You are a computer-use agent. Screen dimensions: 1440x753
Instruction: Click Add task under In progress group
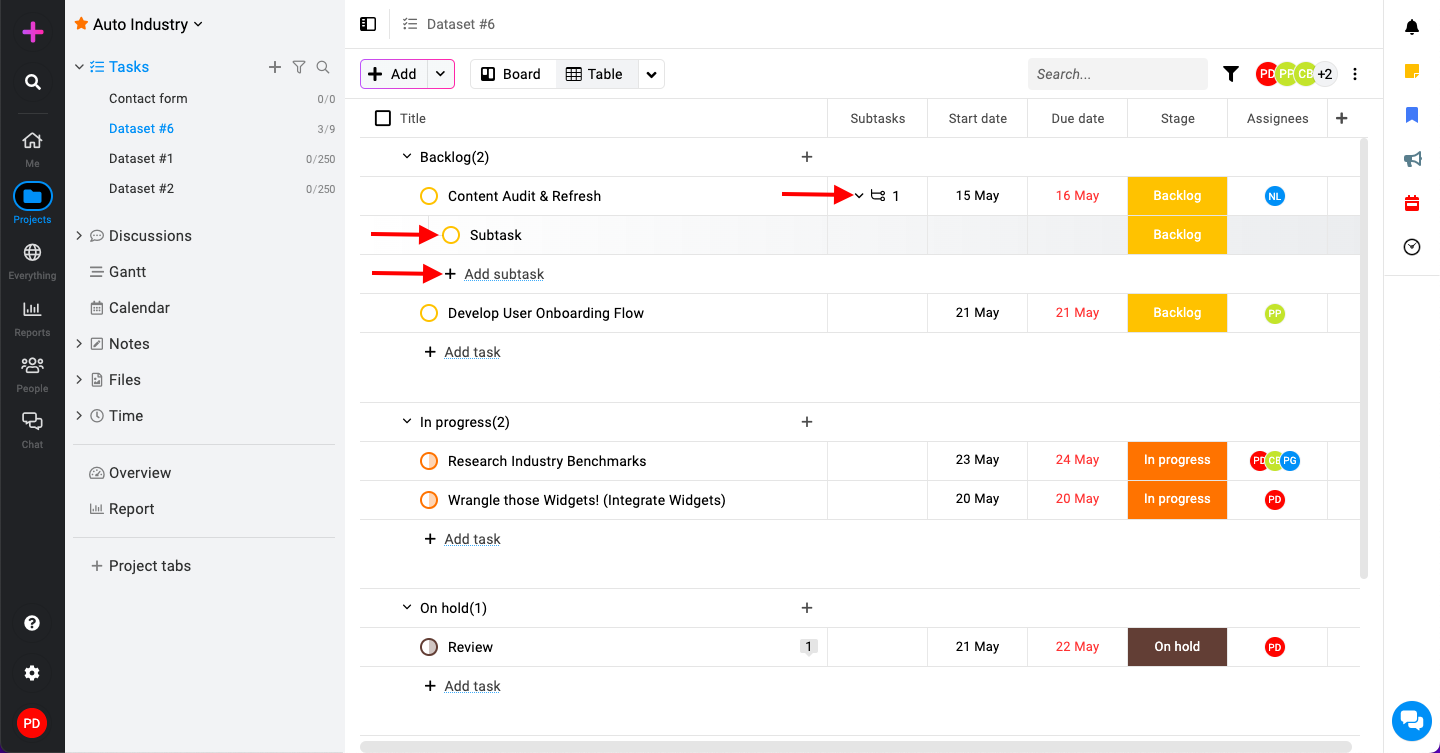click(472, 539)
